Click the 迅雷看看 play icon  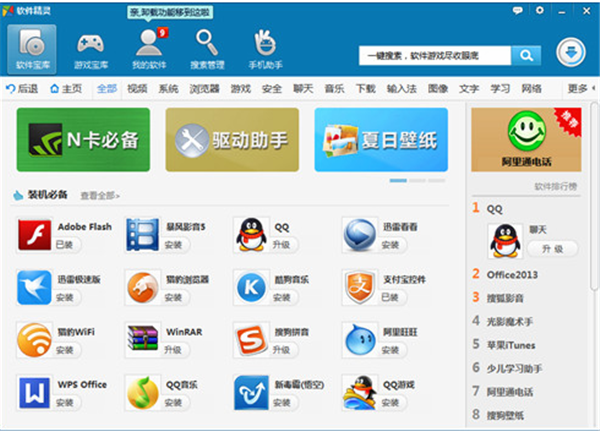[359, 234]
